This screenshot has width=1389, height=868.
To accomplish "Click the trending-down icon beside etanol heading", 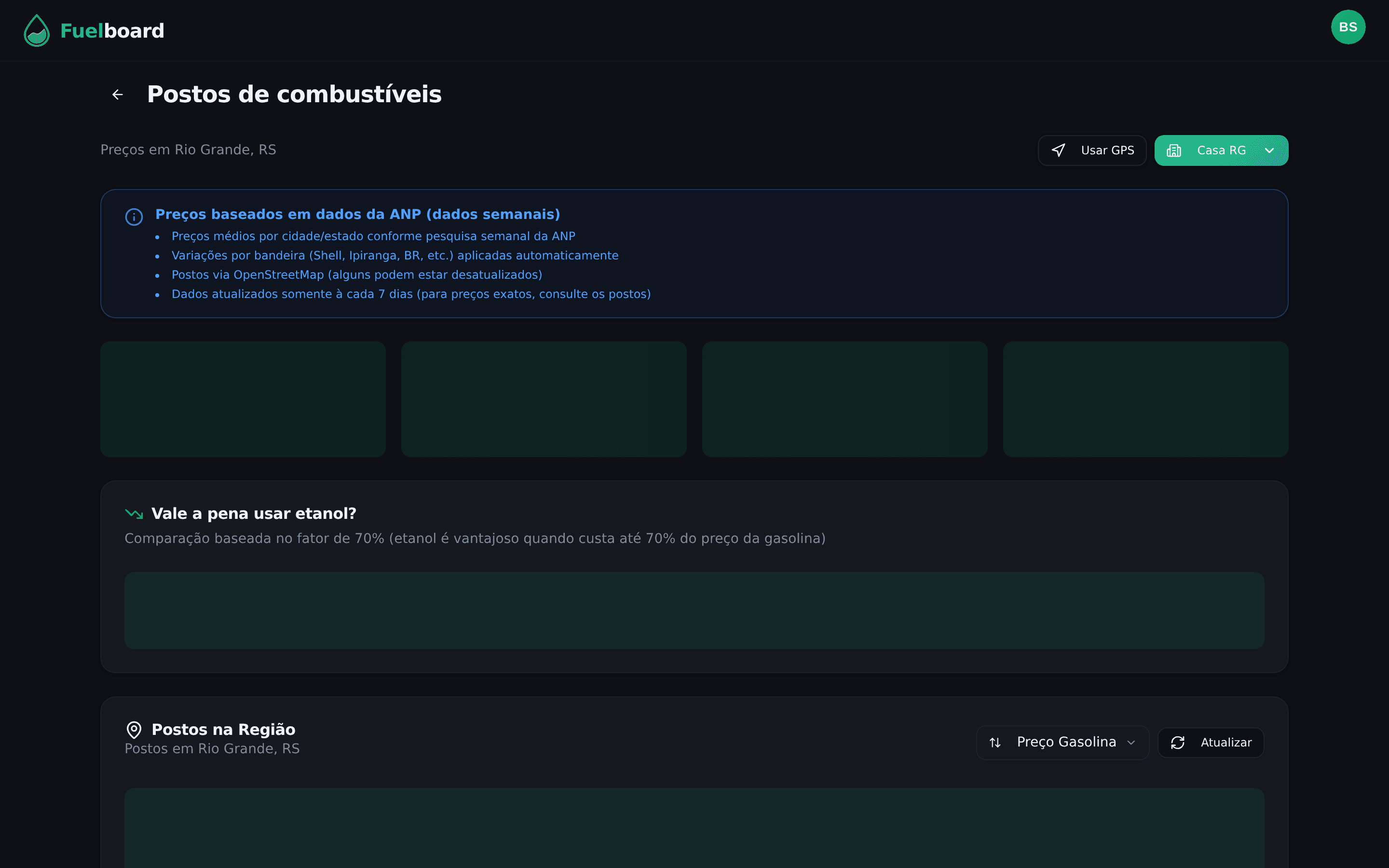I will pyautogui.click(x=134, y=513).
